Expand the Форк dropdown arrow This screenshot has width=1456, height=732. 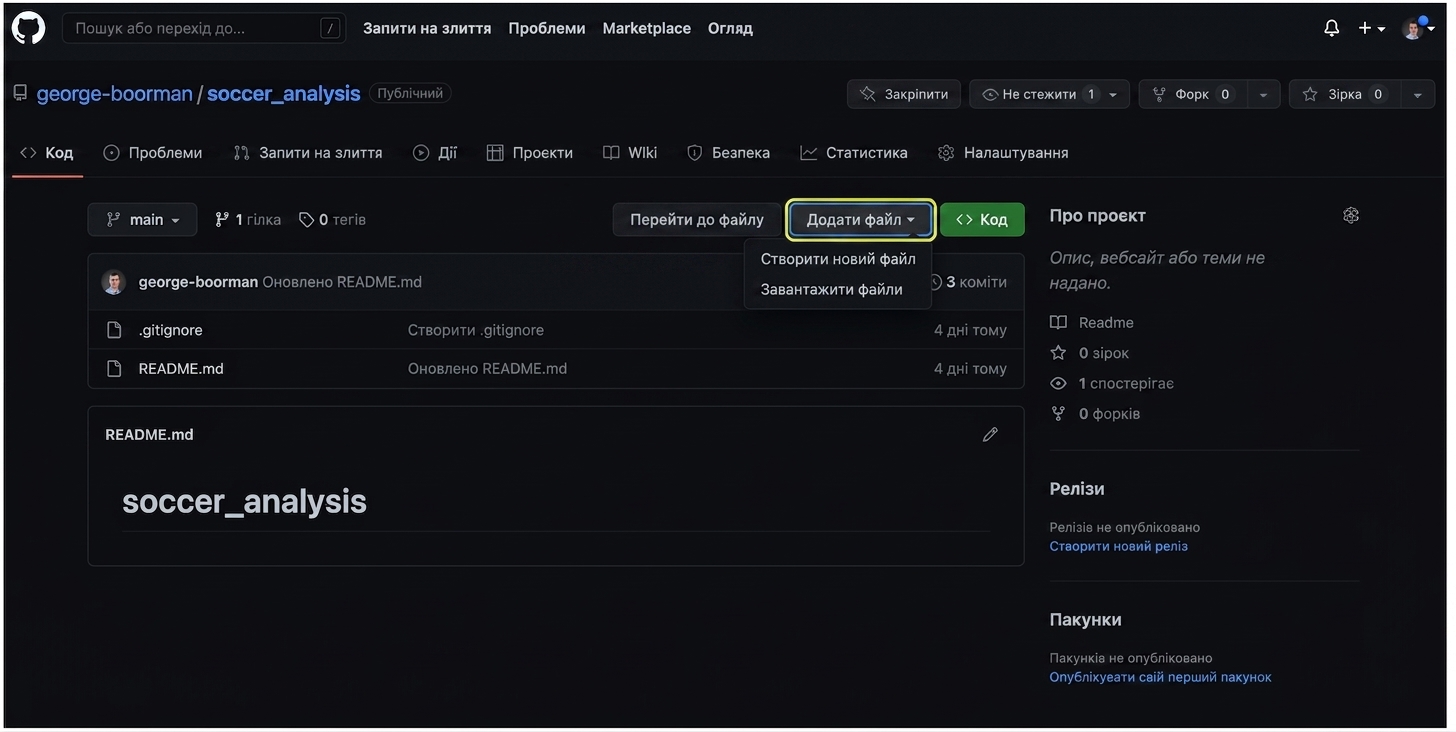pos(1263,94)
